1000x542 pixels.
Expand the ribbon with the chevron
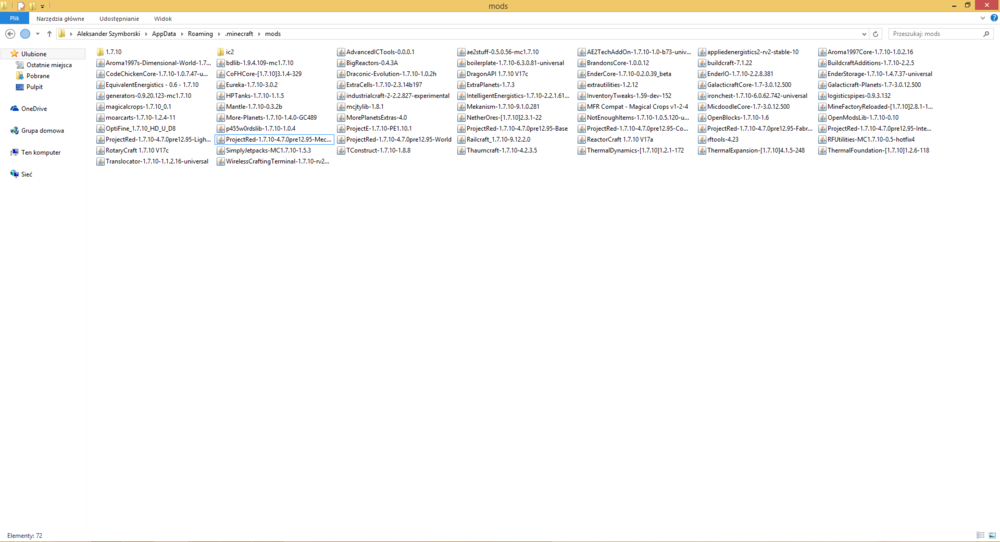982,18
